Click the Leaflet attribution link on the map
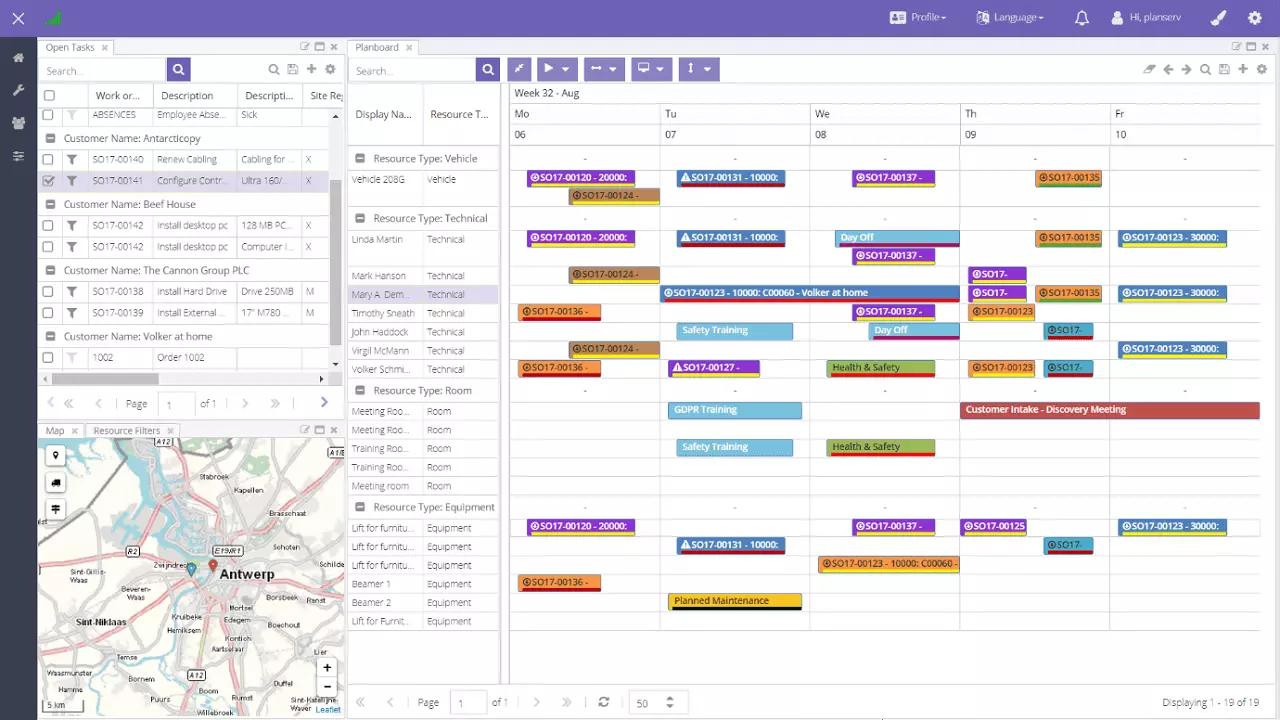This screenshot has height=720, width=1280. click(328, 709)
